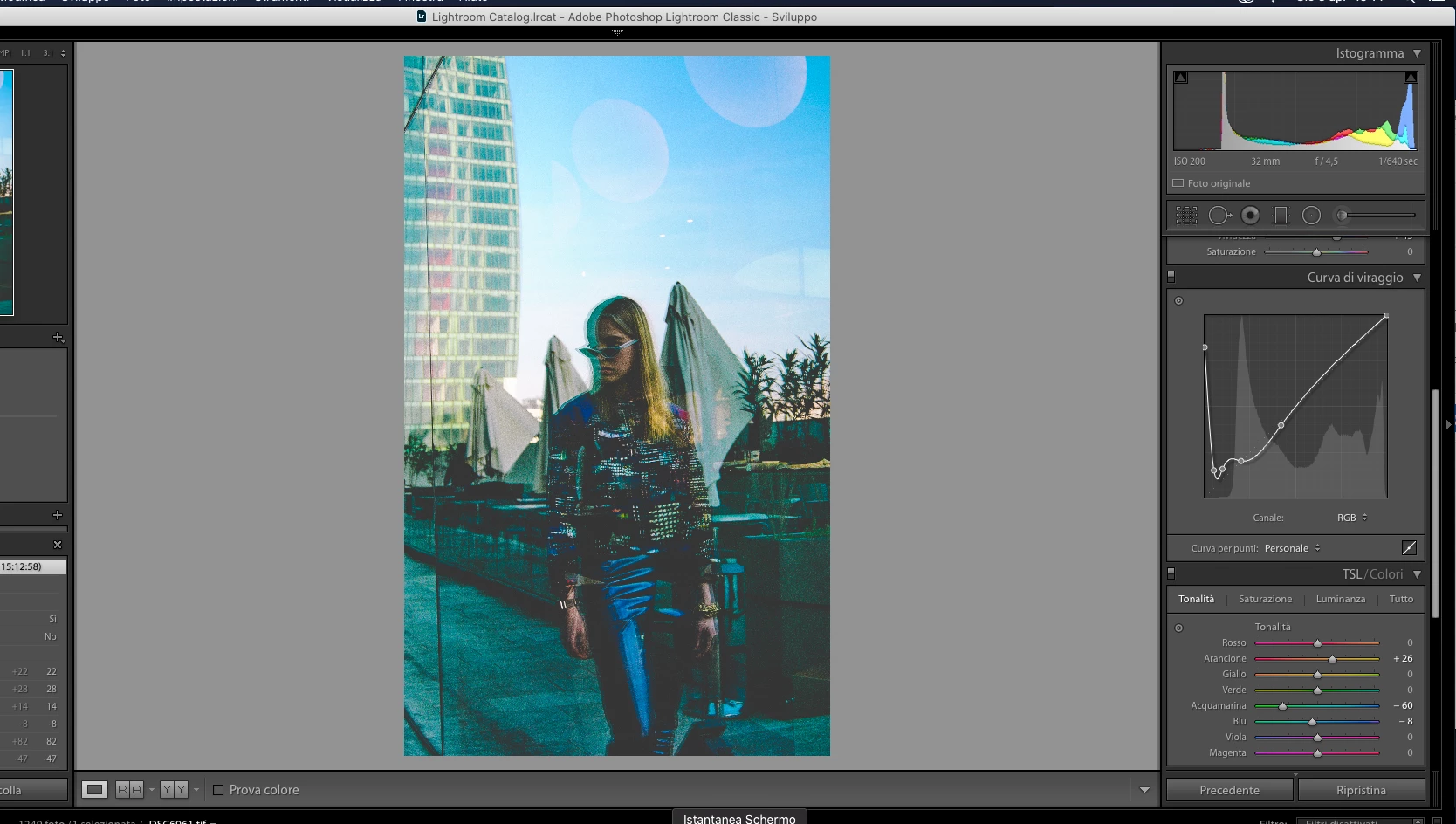
Task: Switch to the Luminanza tab
Action: (x=1340, y=599)
